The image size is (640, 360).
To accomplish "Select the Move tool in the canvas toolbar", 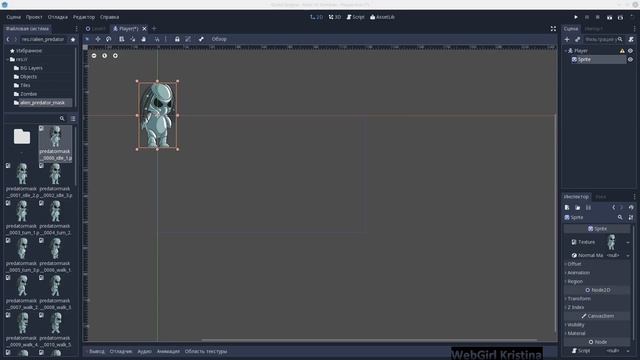I will 98,39.
